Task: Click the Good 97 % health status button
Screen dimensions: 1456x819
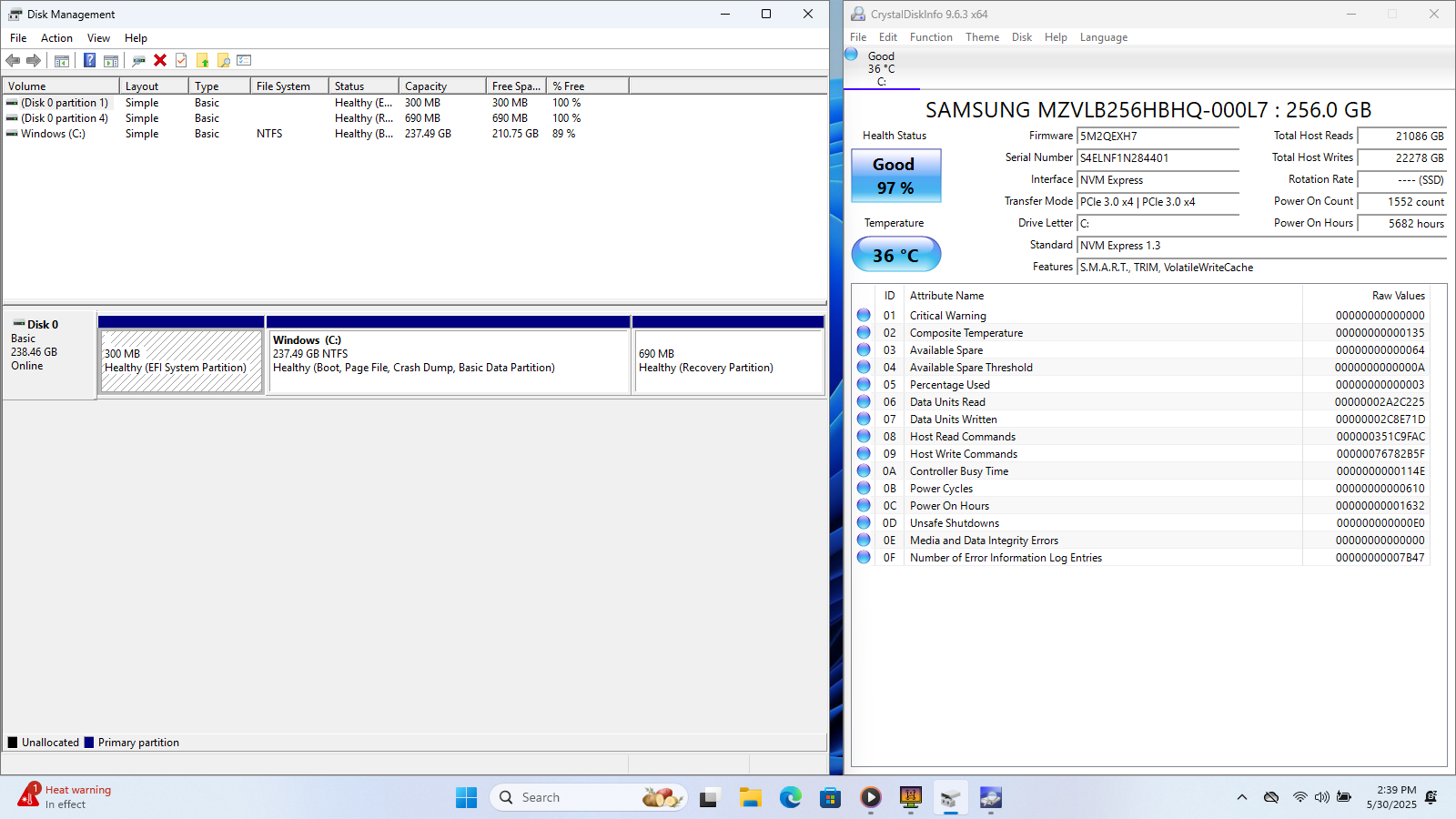Action: (895, 176)
